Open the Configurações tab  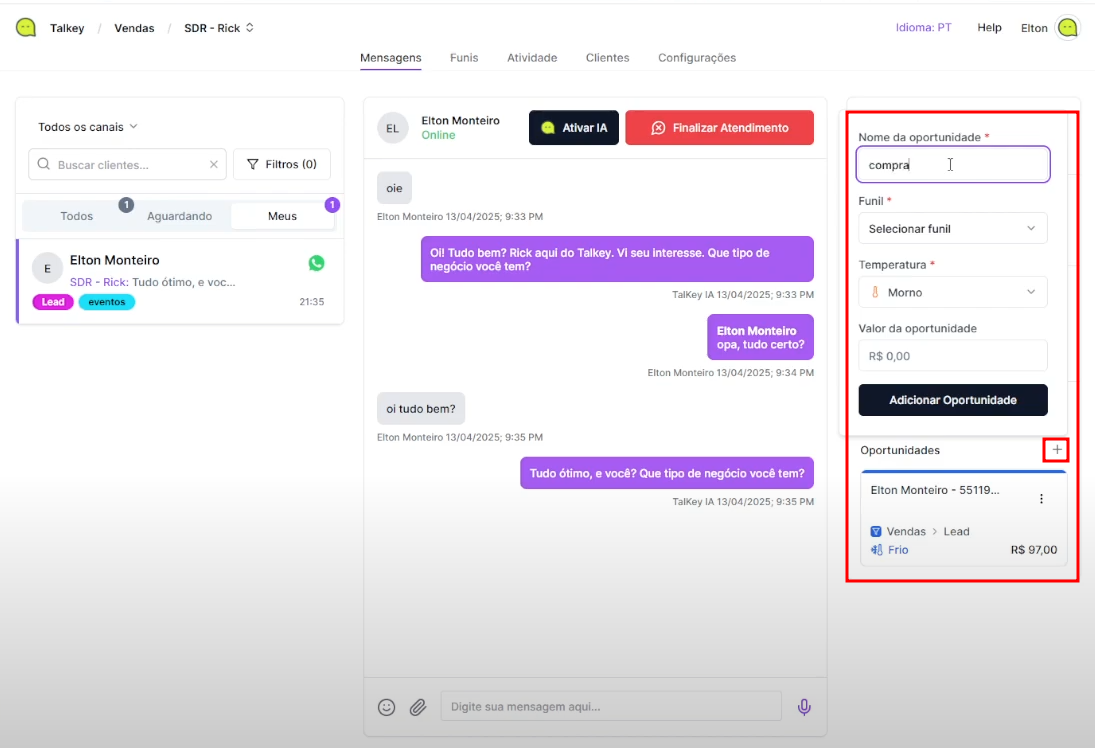(696, 58)
